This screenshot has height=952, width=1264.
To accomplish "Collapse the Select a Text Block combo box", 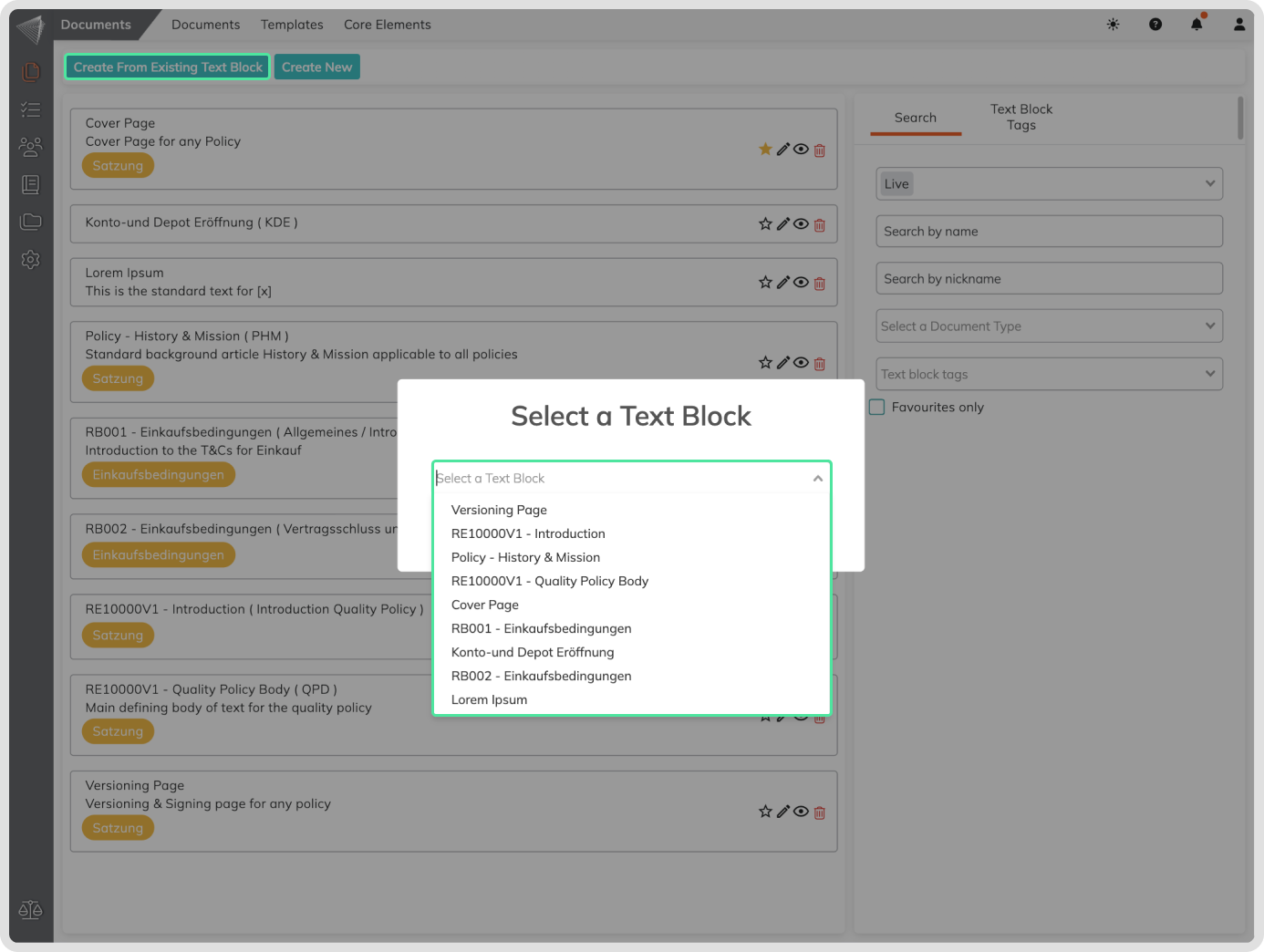I will [817, 479].
